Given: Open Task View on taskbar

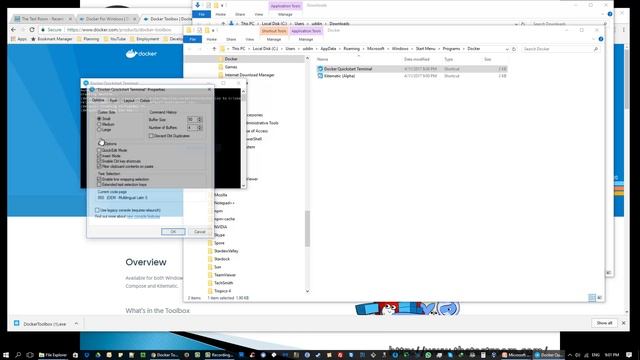Looking at the screenshot, I should click(x=29, y=355).
